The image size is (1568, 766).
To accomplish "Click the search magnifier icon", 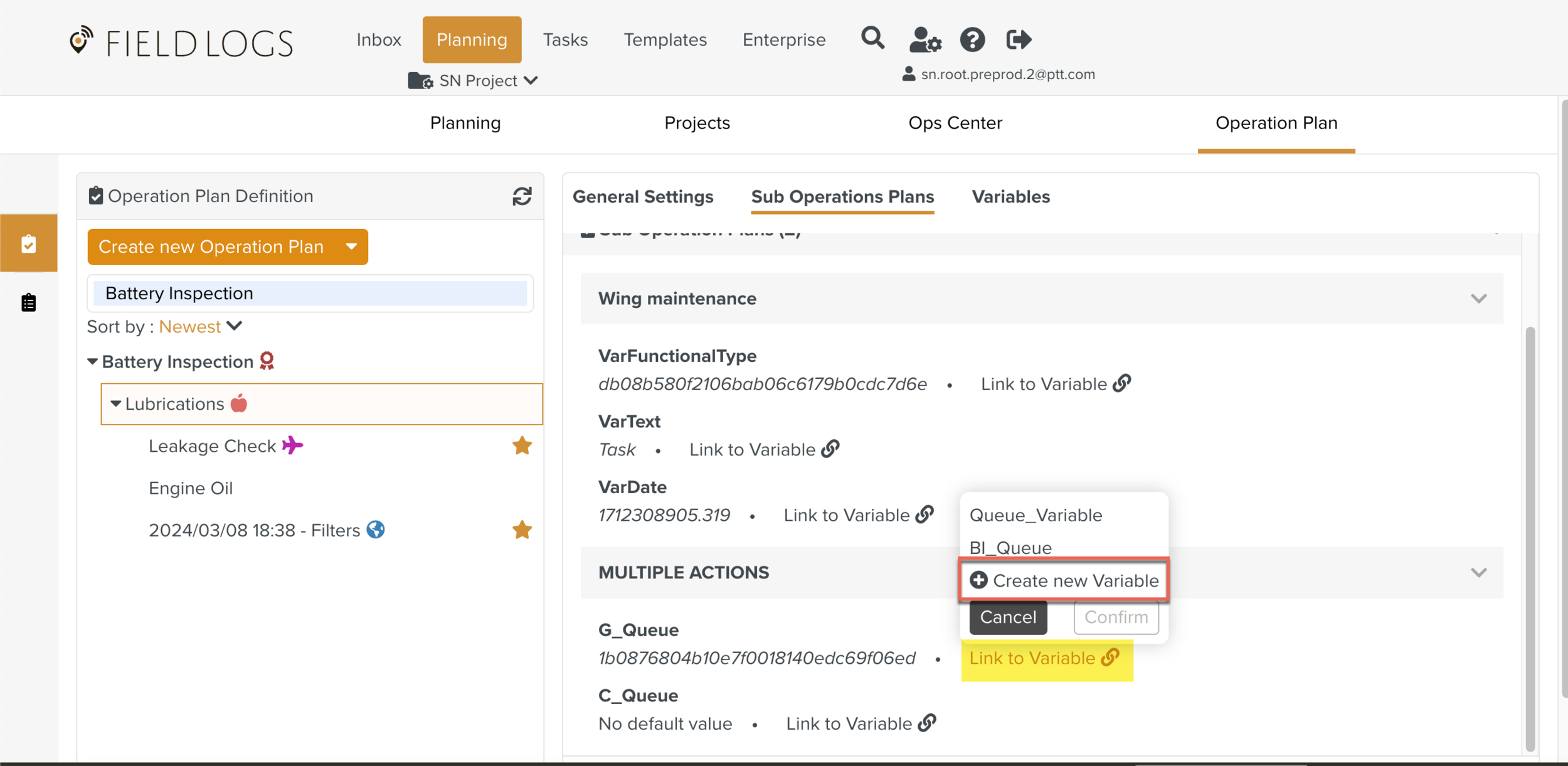I will [x=872, y=39].
